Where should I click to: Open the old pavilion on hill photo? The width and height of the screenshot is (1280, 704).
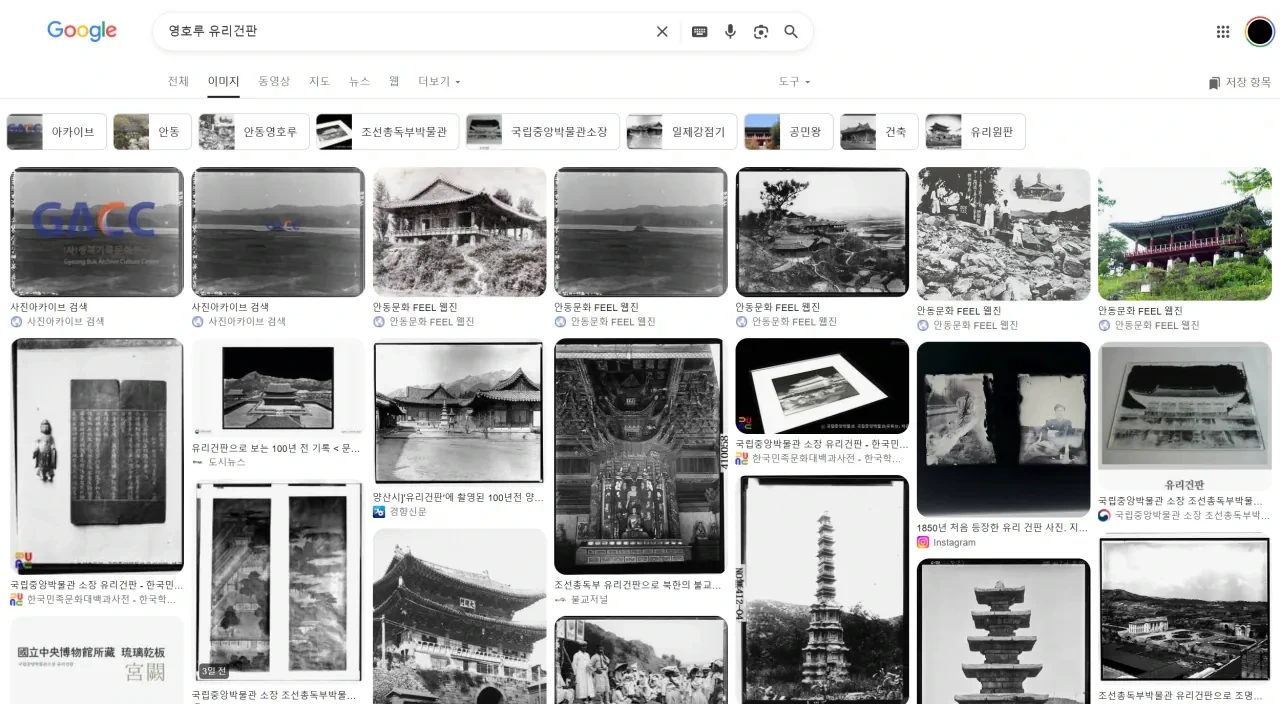459,232
